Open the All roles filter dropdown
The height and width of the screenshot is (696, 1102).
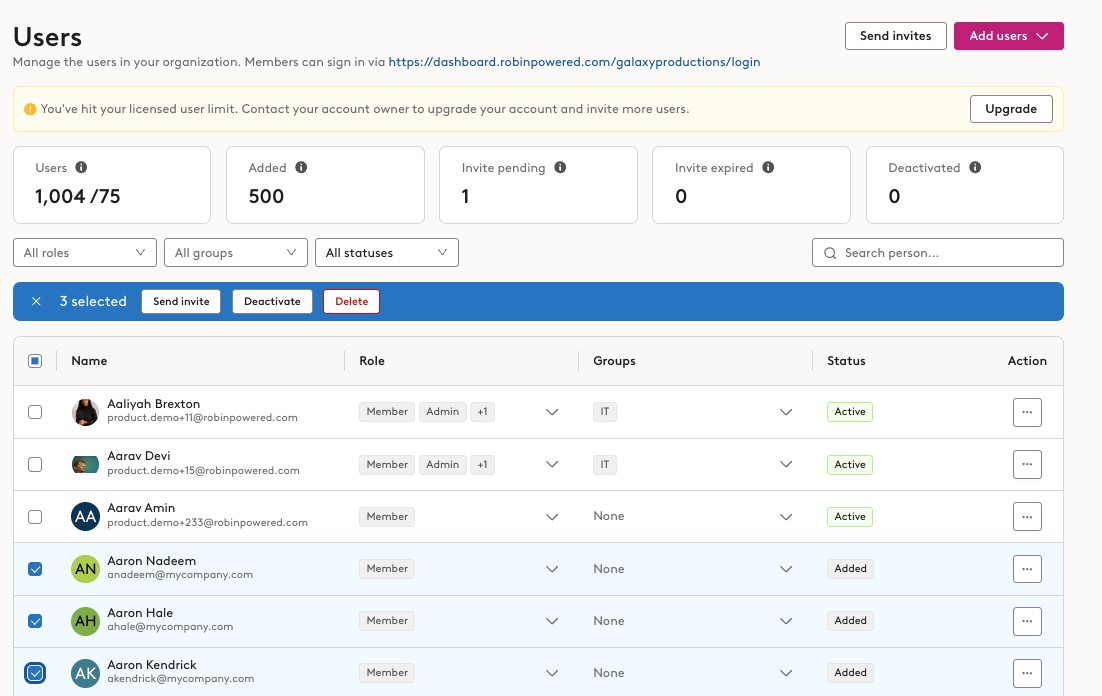[84, 252]
